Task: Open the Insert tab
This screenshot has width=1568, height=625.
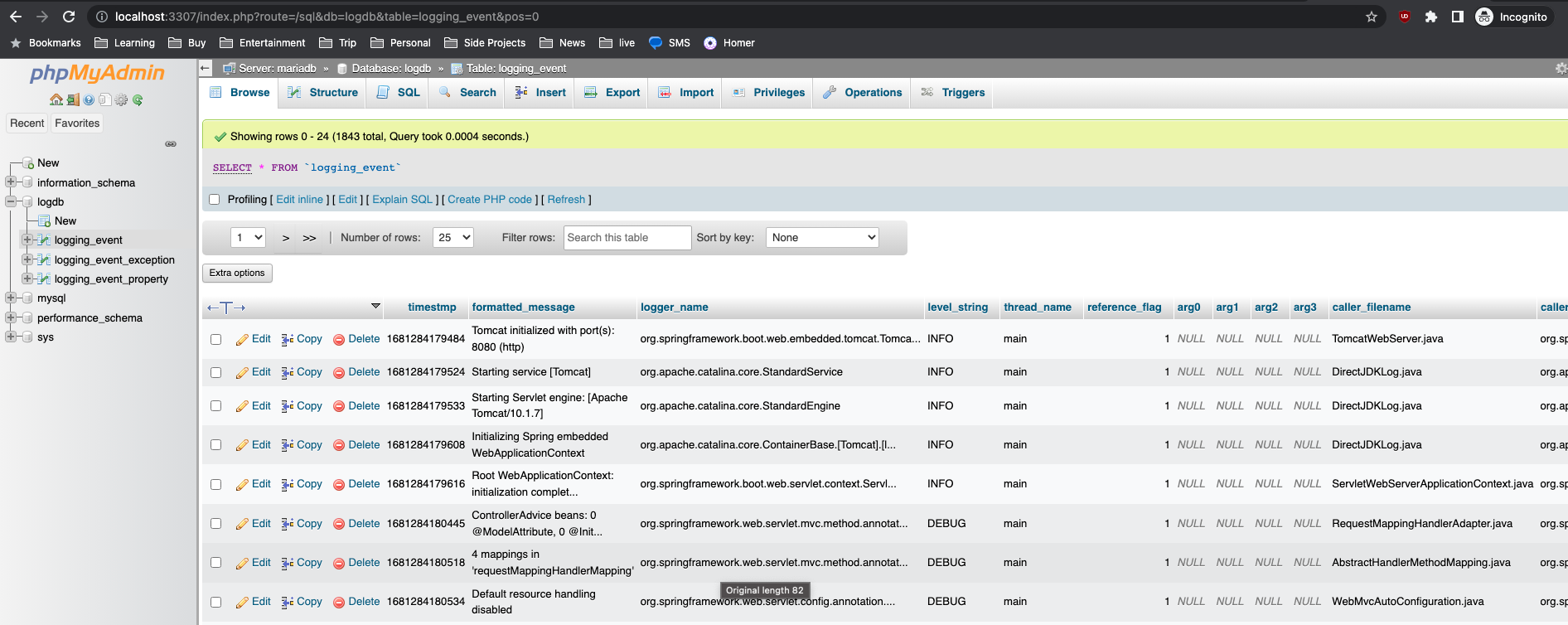Action: tap(540, 93)
